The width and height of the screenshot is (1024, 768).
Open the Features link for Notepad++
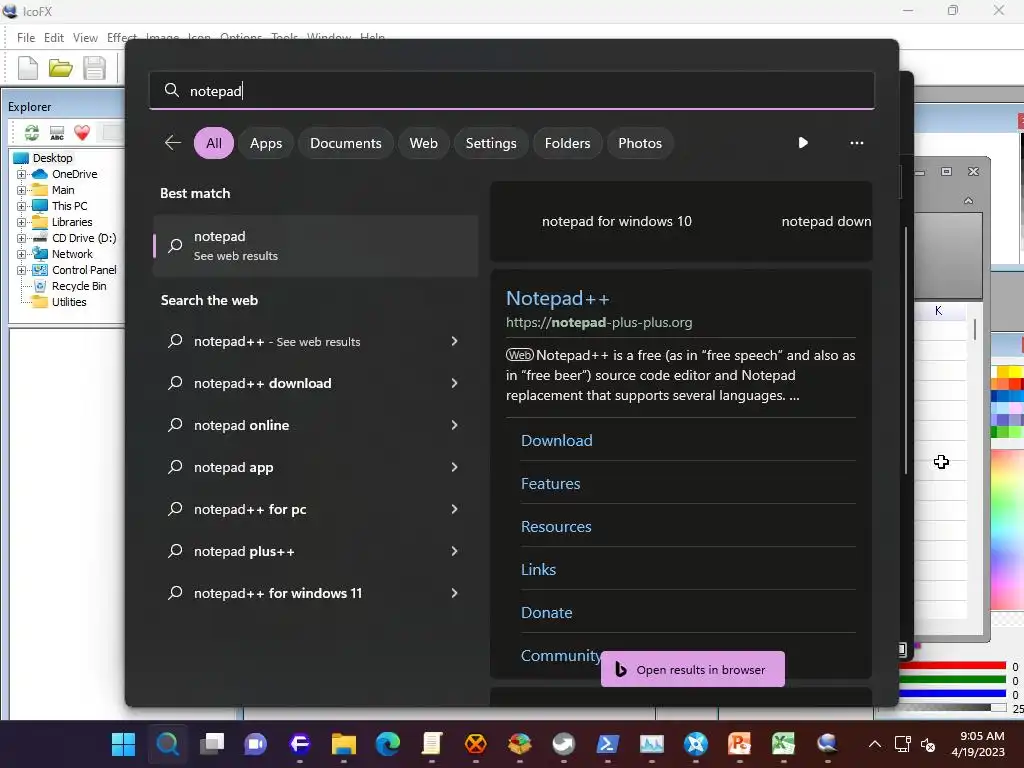(551, 484)
